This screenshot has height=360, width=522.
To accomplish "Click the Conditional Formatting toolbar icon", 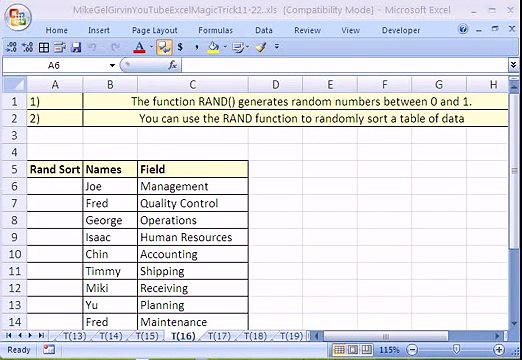I will 238,47.
